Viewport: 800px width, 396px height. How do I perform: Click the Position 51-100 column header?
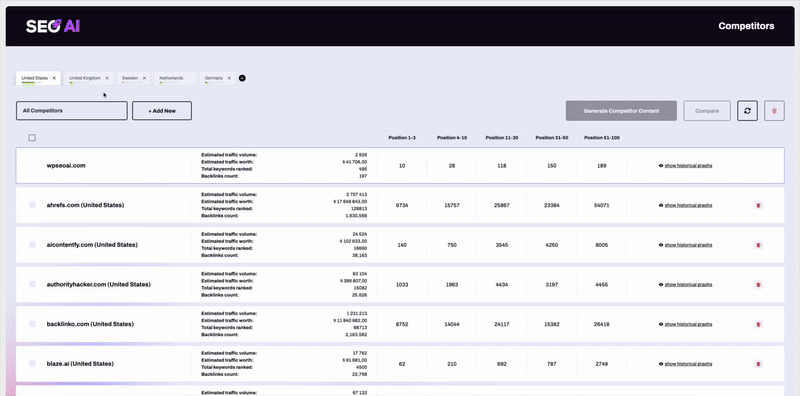pos(602,138)
